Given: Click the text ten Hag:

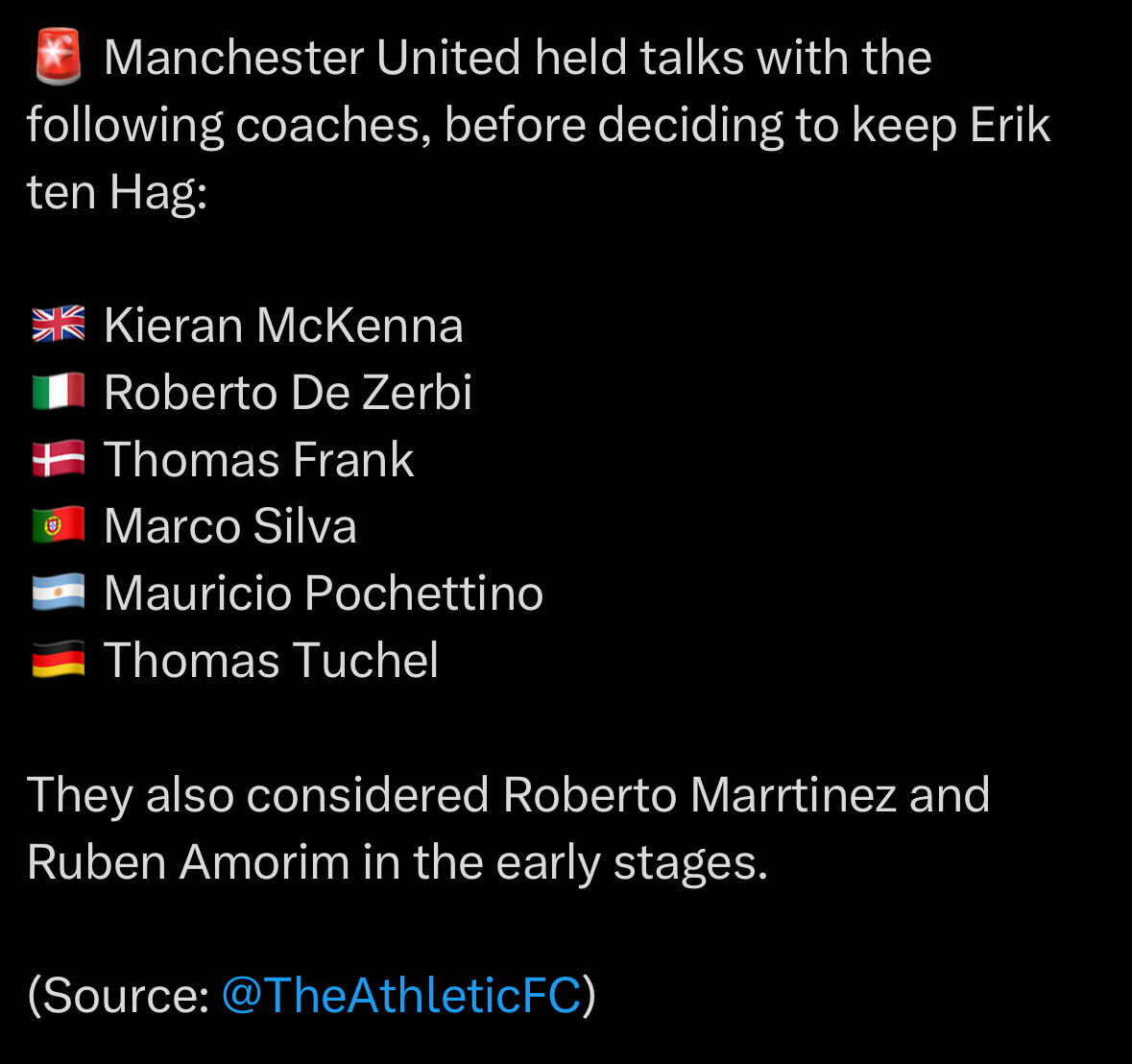Looking at the screenshot, I should [117, 193].
